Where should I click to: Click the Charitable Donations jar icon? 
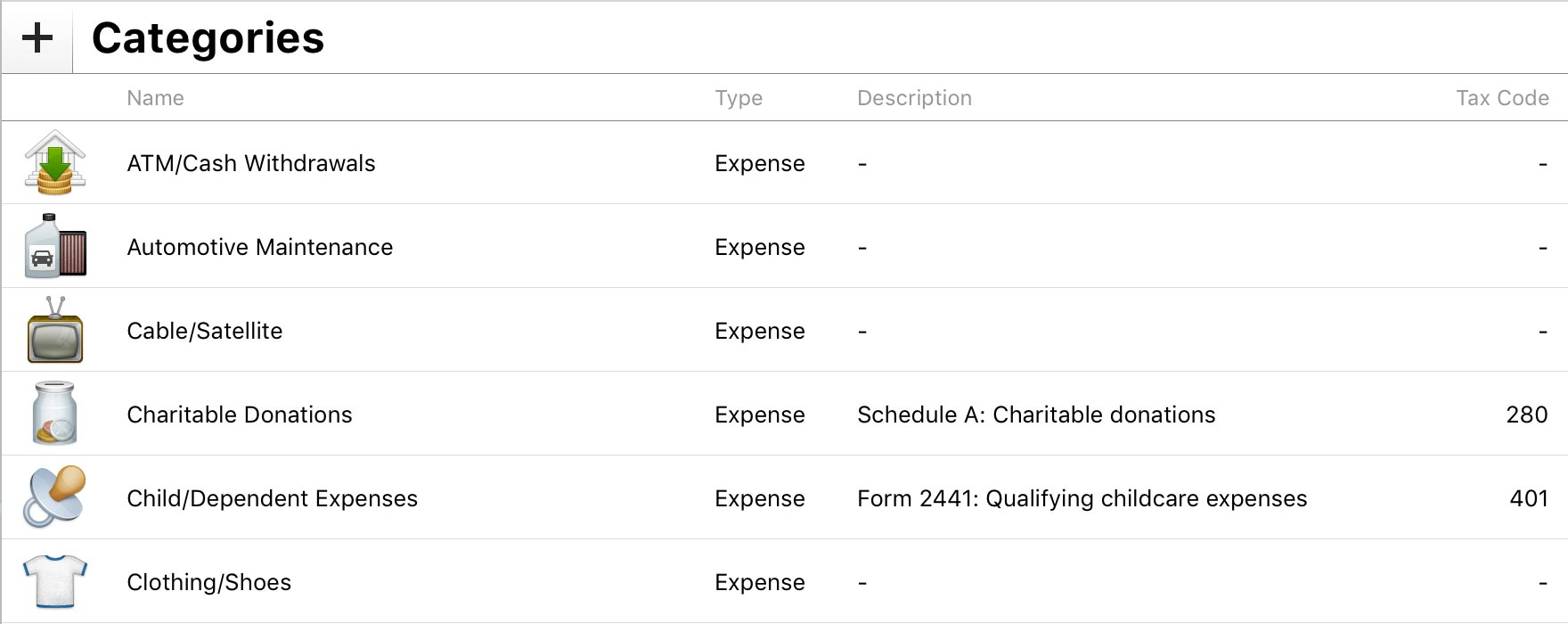pos(55,414)
